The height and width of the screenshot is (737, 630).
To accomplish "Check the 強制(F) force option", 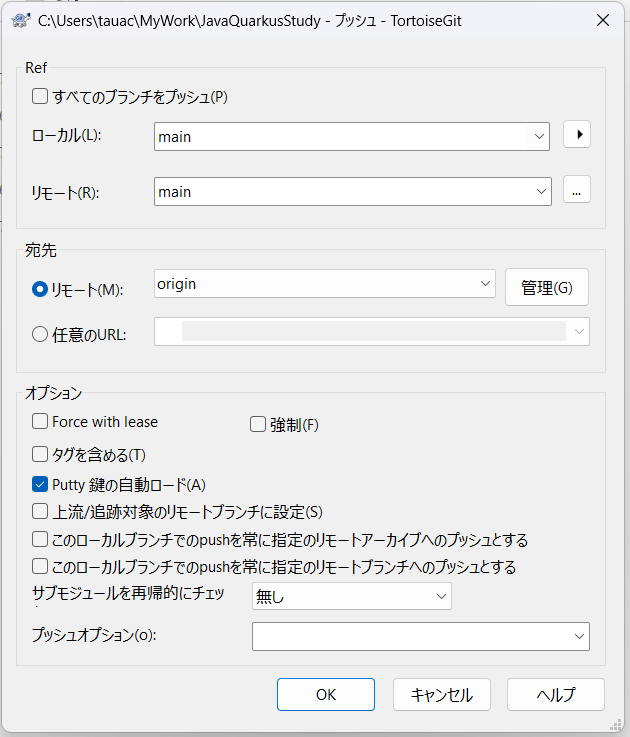I will pos(258,424).
